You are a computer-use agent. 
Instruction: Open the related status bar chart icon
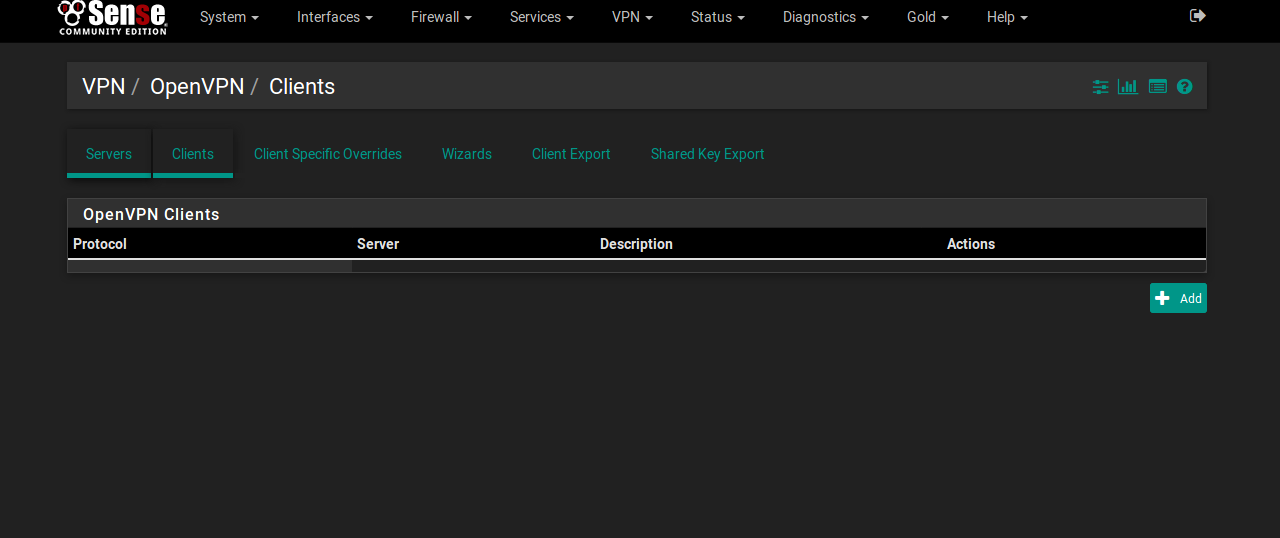click(x=1128, y=87)
